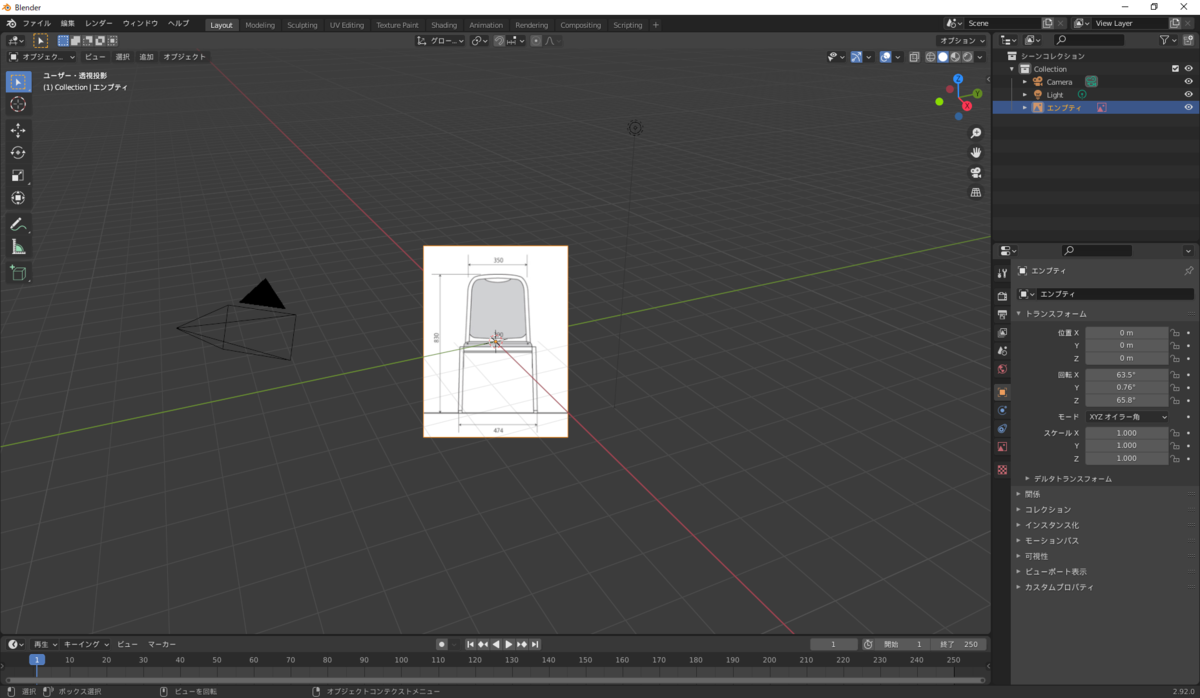The height and width of the screenshot is (698, 1200).
Task: Open the レンダー menu
Action: click(x=99, y=24)
